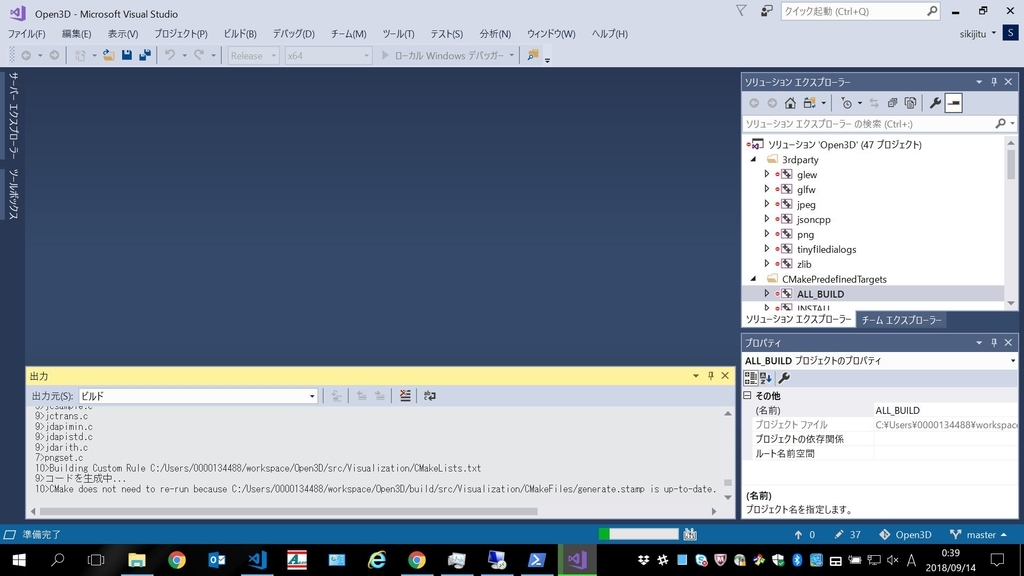Collapse the その他 property category
This screenshot has width=1024, height=576.
[x=748, y=395]
